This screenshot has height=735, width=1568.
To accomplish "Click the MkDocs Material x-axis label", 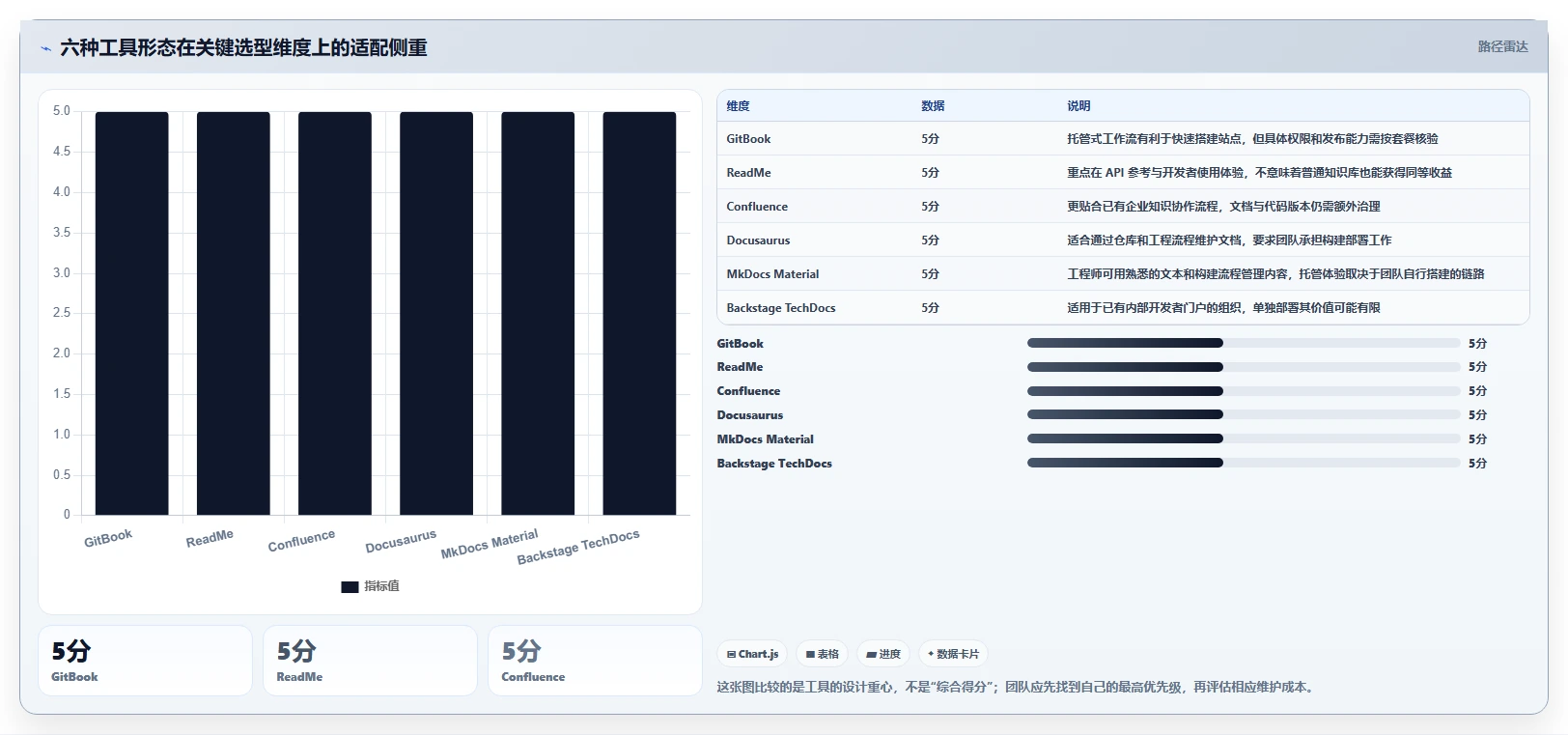I will coord(490,544).
